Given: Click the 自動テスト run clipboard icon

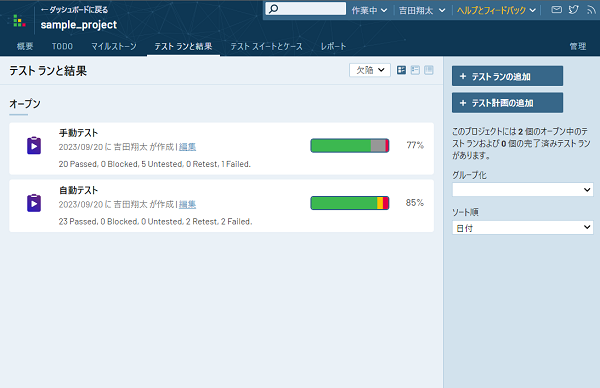Looking at the screenshot, I should 34,203.
